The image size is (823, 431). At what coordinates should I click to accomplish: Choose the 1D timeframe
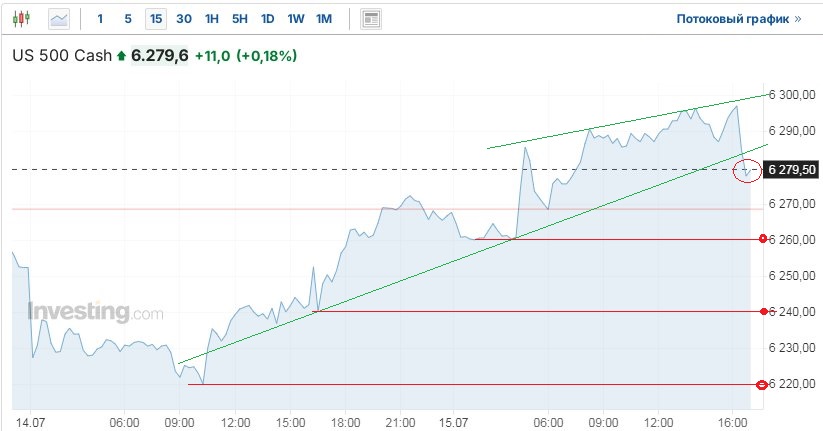[268, 19]
